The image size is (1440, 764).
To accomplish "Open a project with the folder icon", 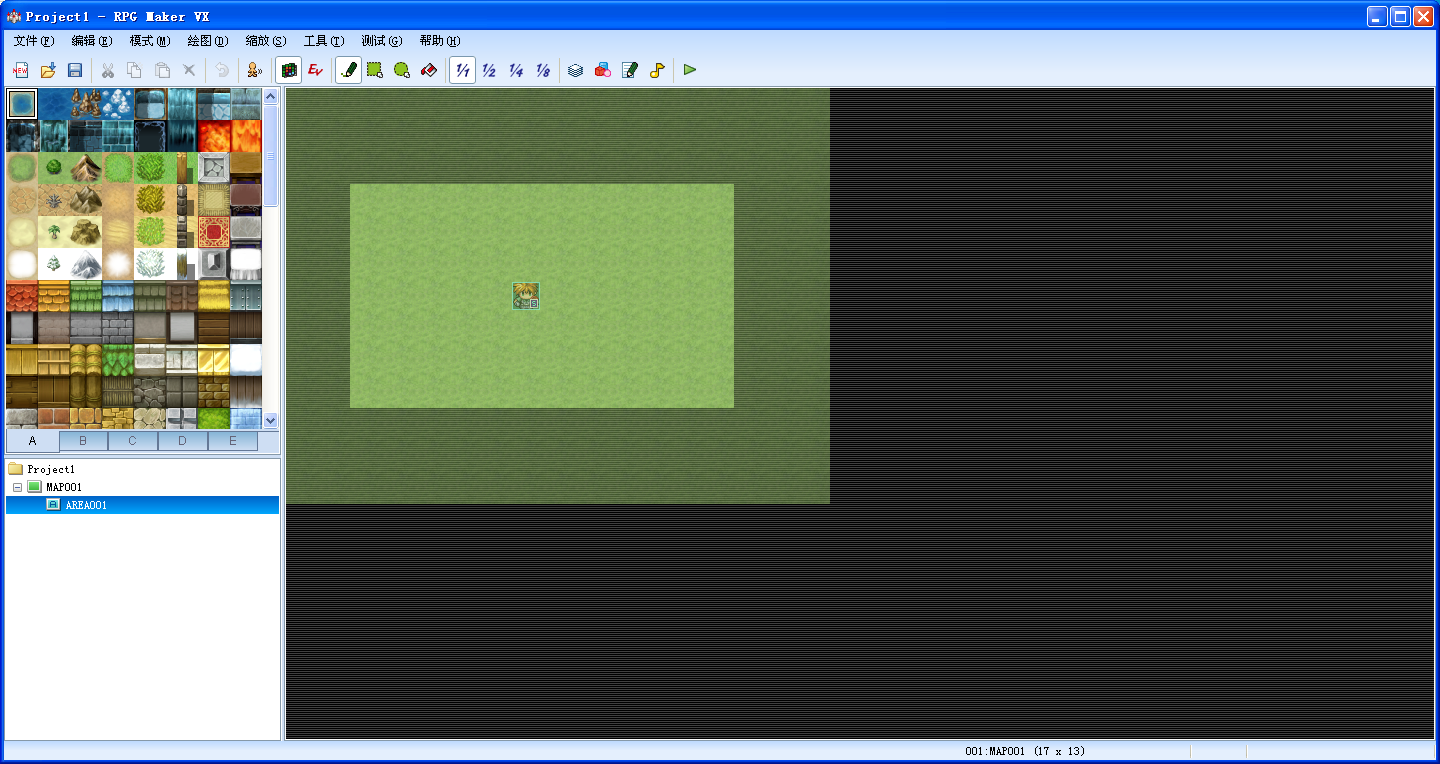I will pos(48,70).
